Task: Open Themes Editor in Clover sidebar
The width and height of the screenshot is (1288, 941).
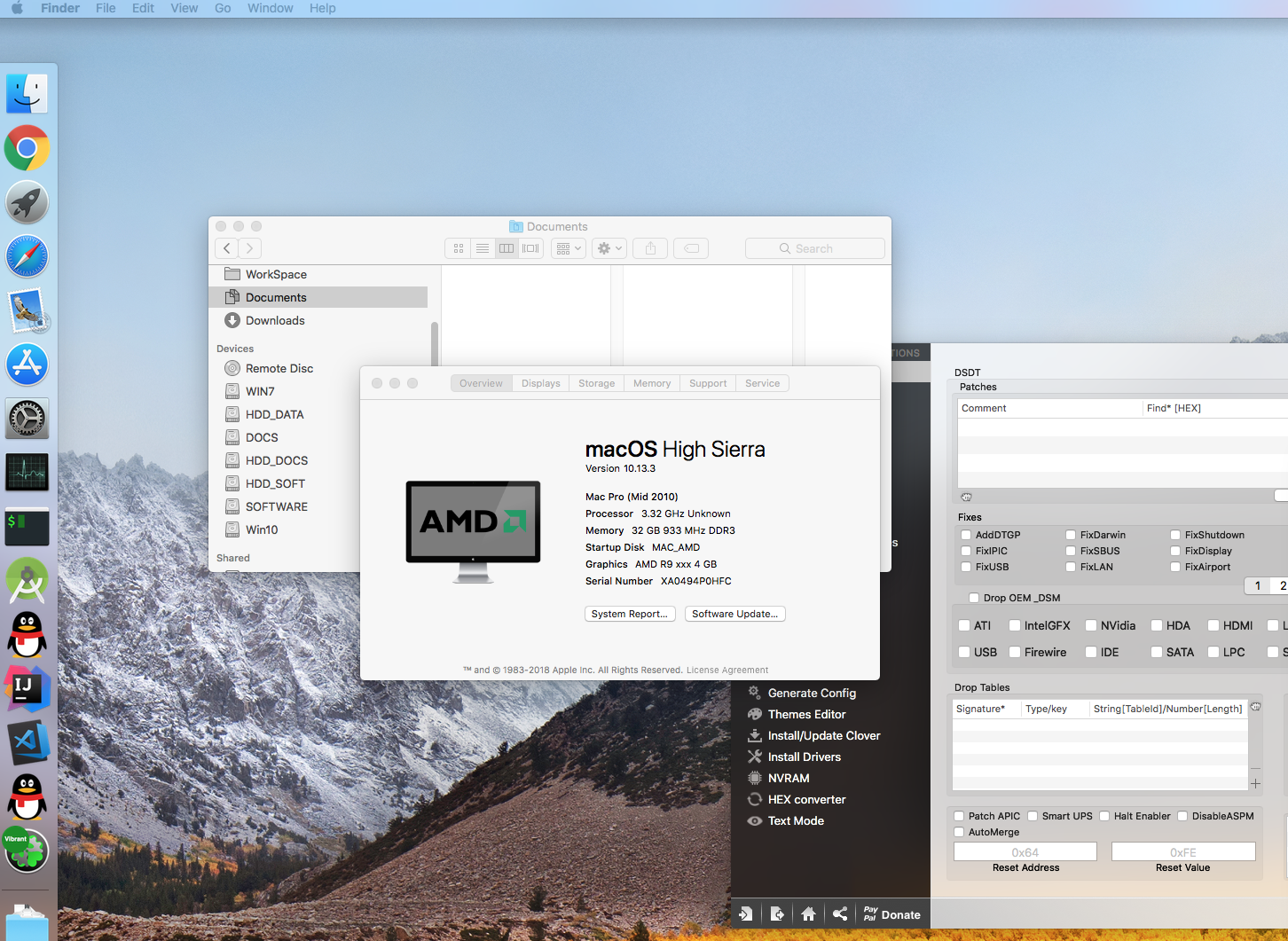Action: click(x=797, y=714)
